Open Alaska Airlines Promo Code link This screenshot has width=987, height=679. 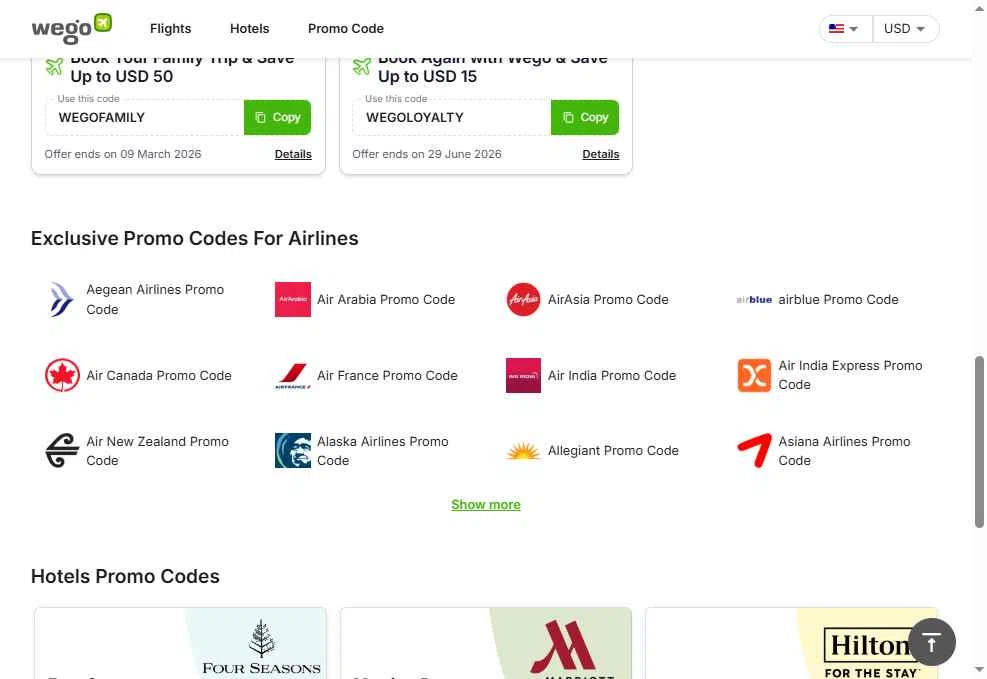pyautogui.click(x=383, y=451)
